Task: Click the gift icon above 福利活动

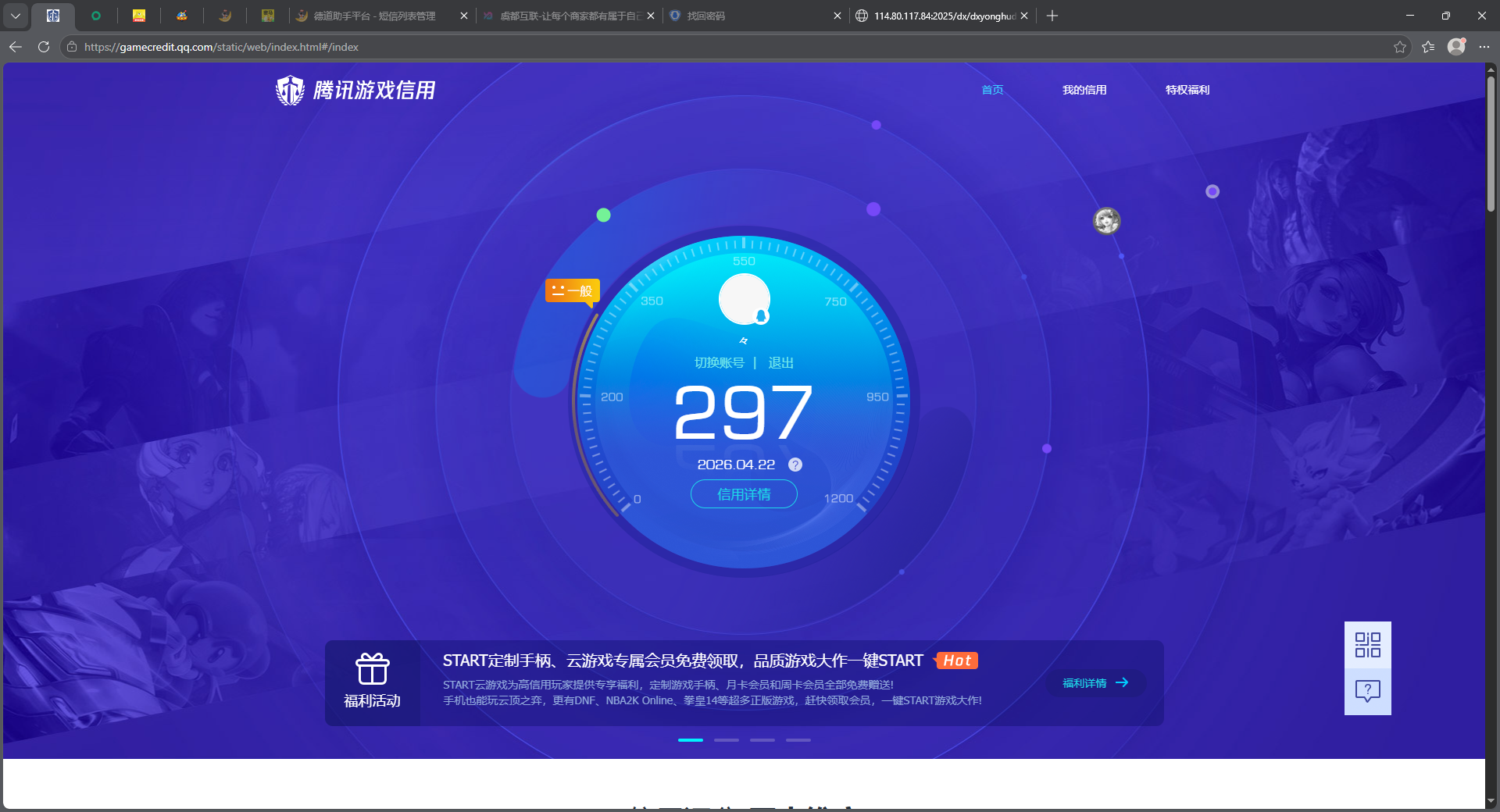Action: point(373,670)
